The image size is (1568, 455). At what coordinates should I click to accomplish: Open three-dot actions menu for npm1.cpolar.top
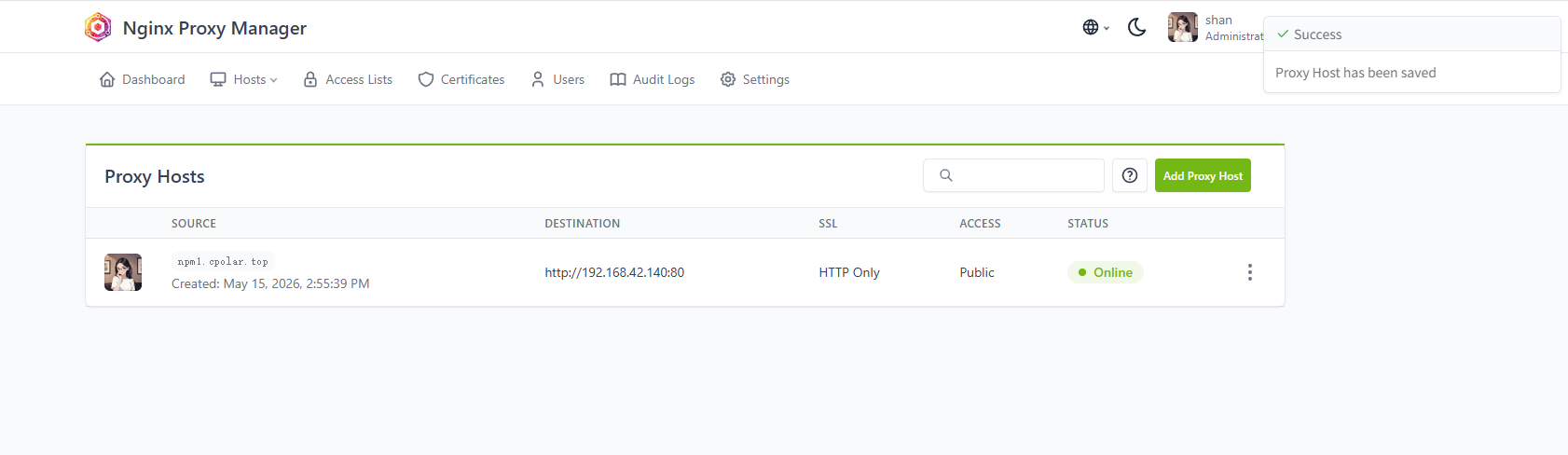(1250, 272)
